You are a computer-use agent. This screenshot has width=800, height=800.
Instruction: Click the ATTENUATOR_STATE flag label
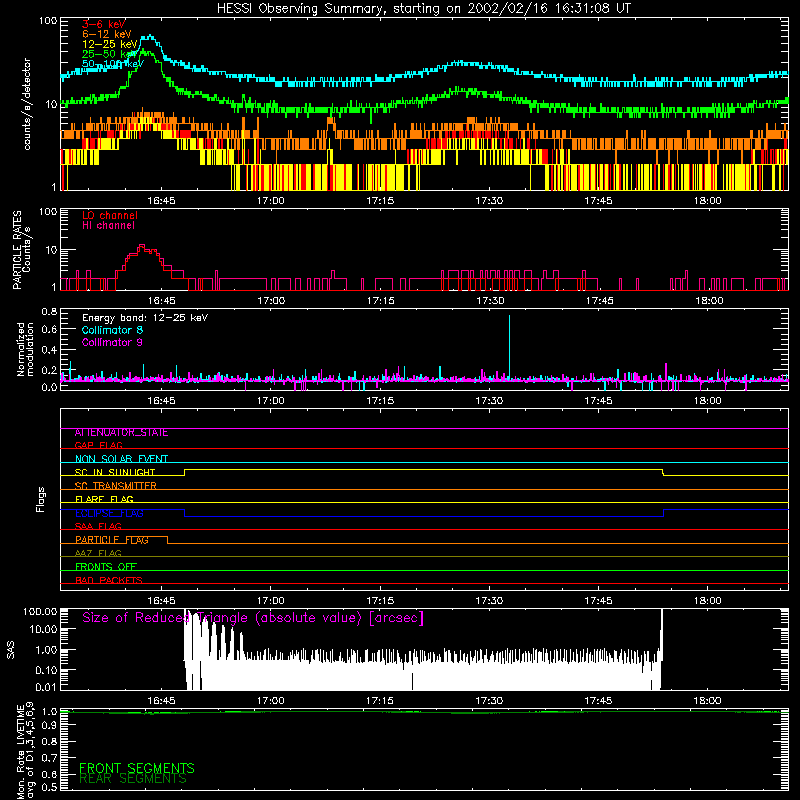pos(121,433)
